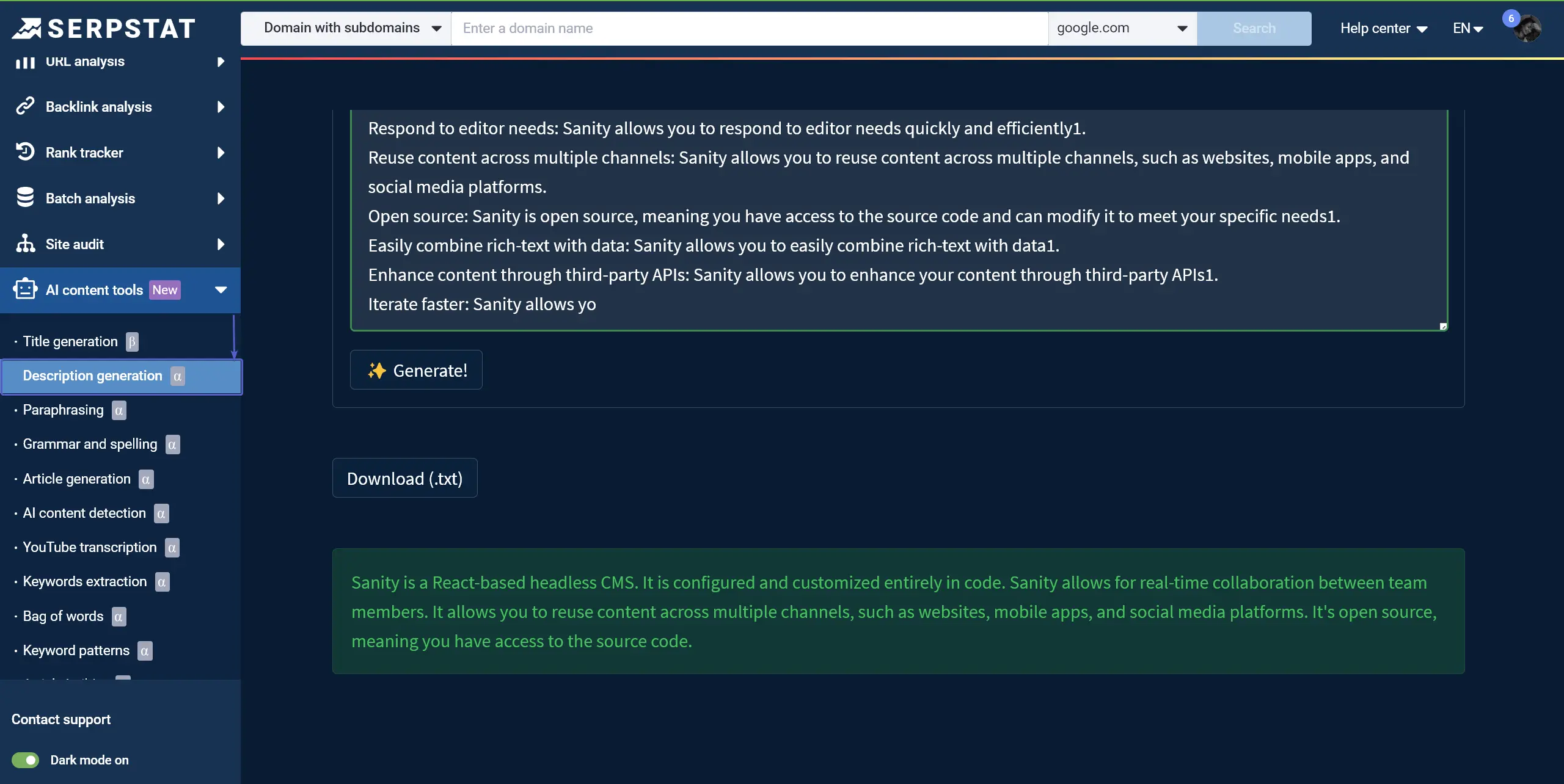The height and width of the screenshot is (784, 1564).
Task: Click the Backlink analysis menu label
Action: point(98,107)
